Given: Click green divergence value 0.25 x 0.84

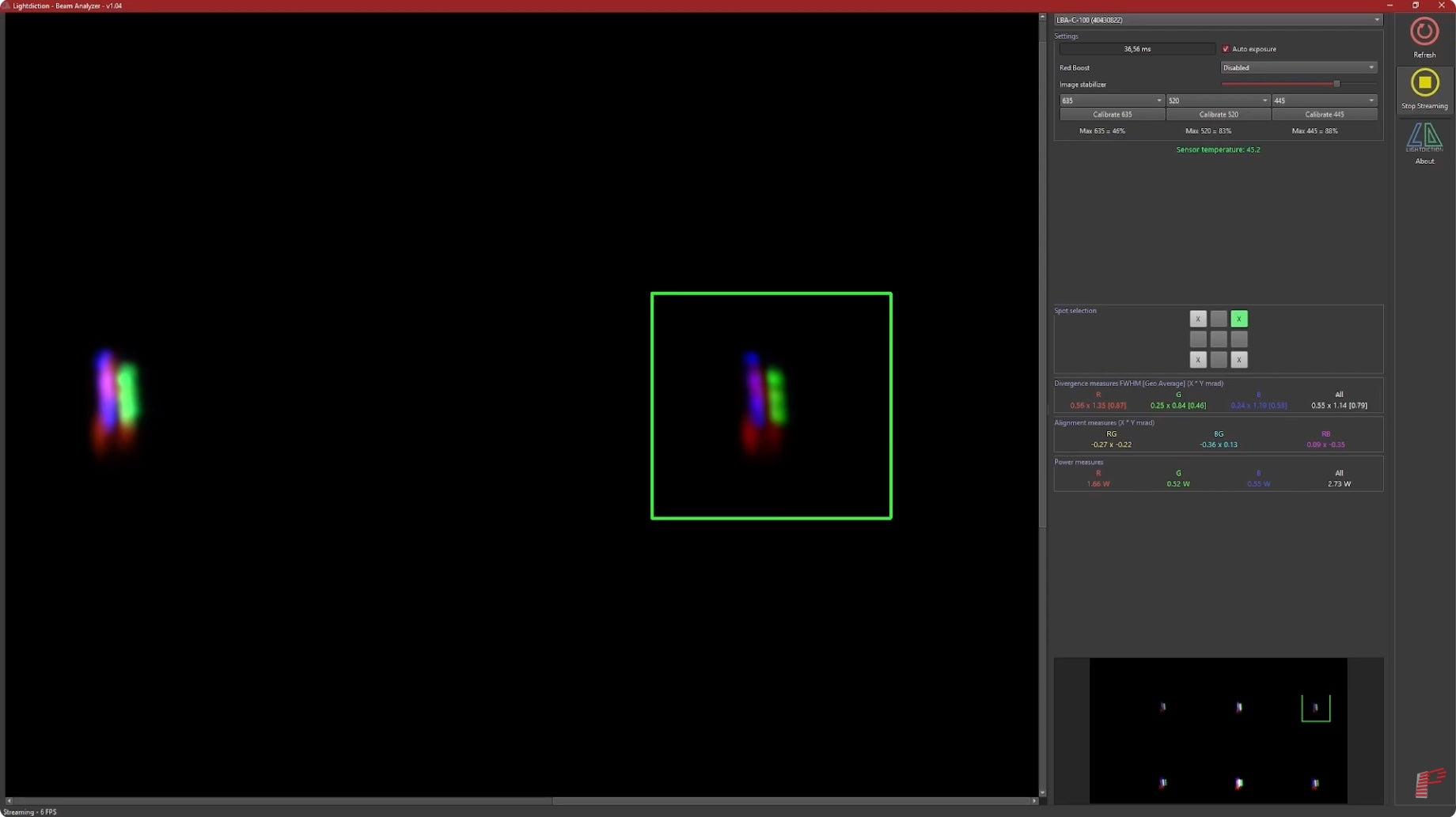Looking at the screenshot, I should 1178,406.
